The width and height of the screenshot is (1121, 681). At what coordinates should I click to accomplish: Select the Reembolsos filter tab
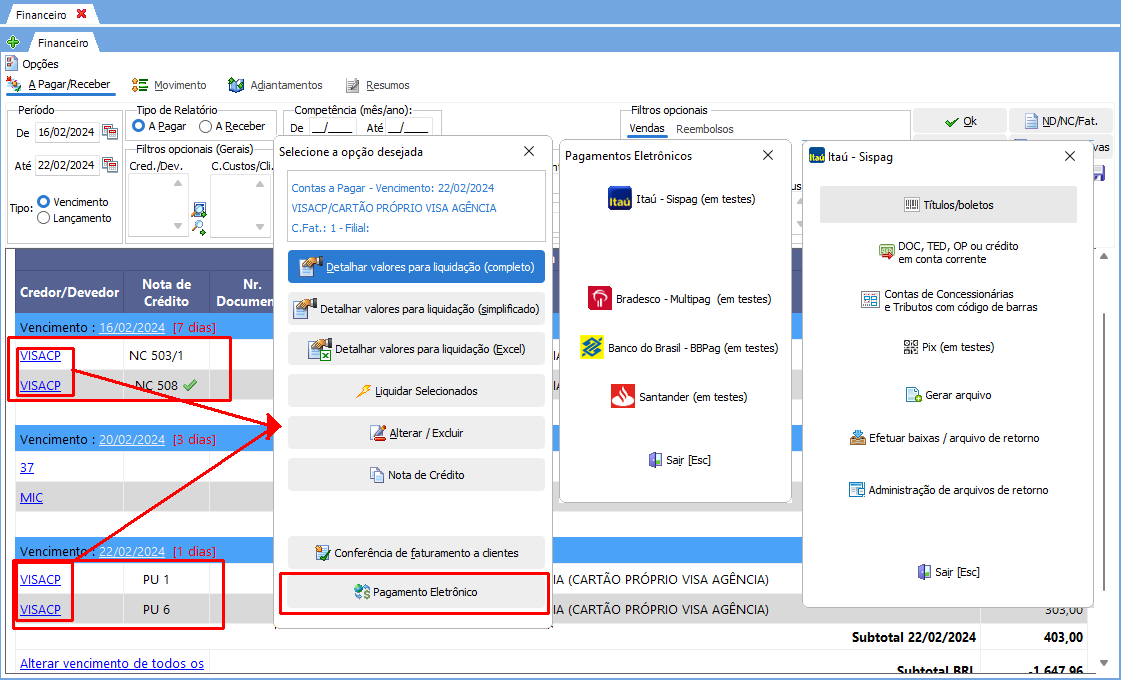(705, 129)
